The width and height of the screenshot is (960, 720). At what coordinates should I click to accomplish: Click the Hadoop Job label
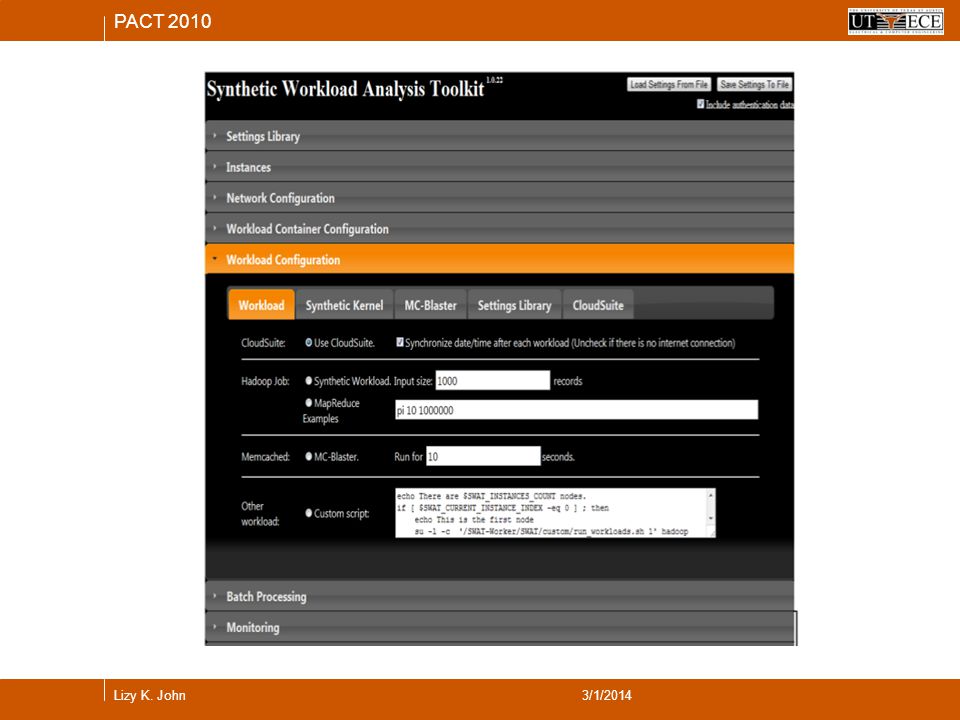(x=265, y=381)
